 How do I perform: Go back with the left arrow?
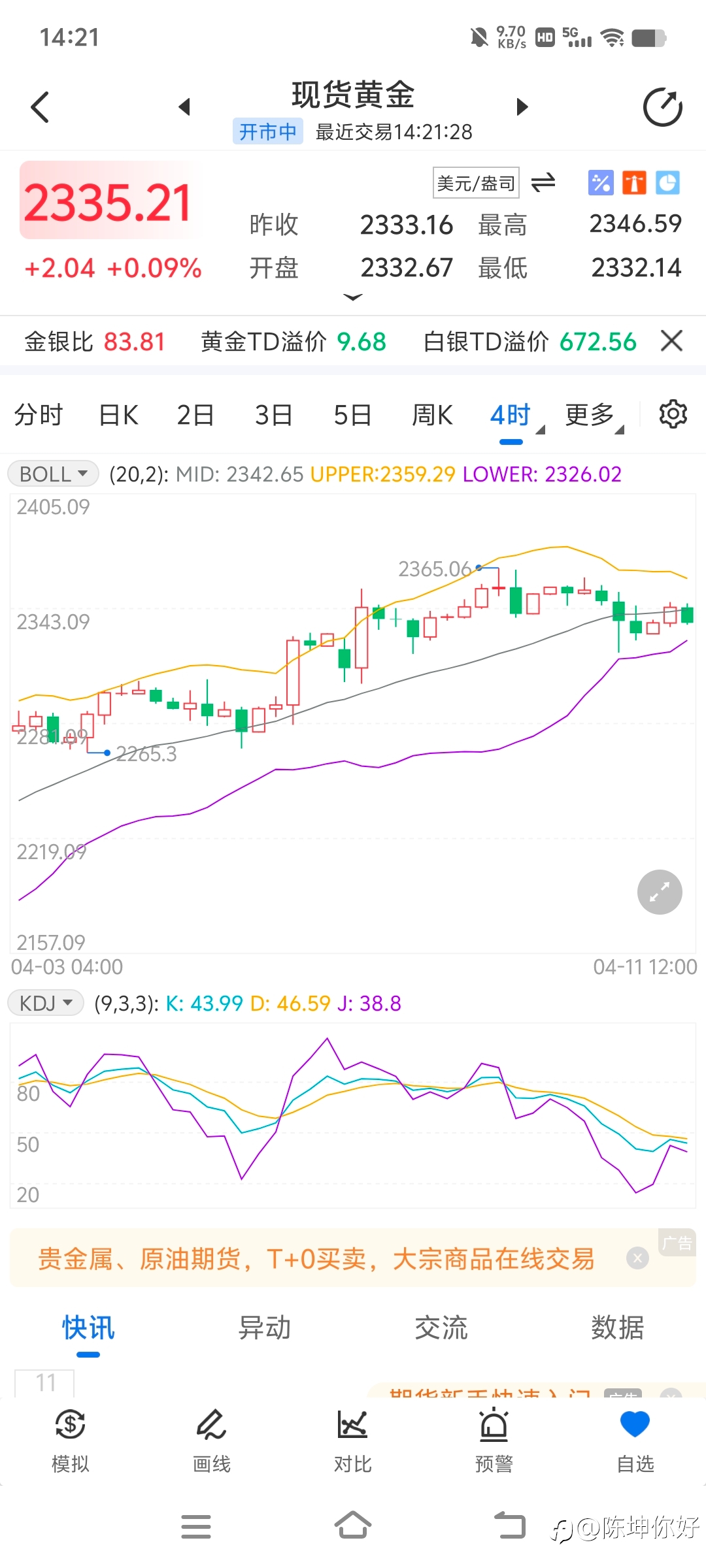(41, 107)
